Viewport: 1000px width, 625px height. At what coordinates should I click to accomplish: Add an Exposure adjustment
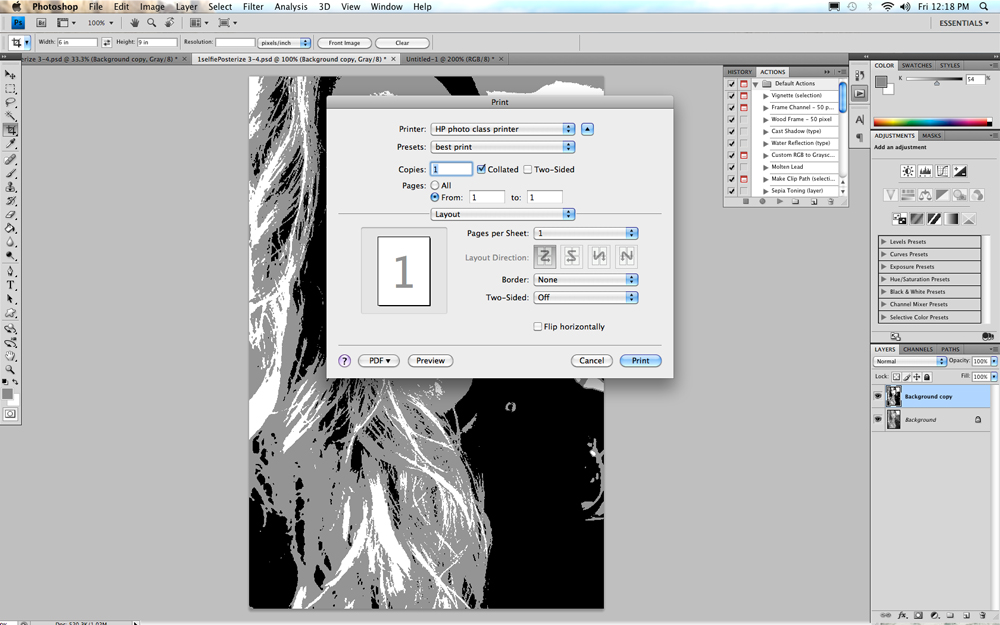click(x=959, y=171)
